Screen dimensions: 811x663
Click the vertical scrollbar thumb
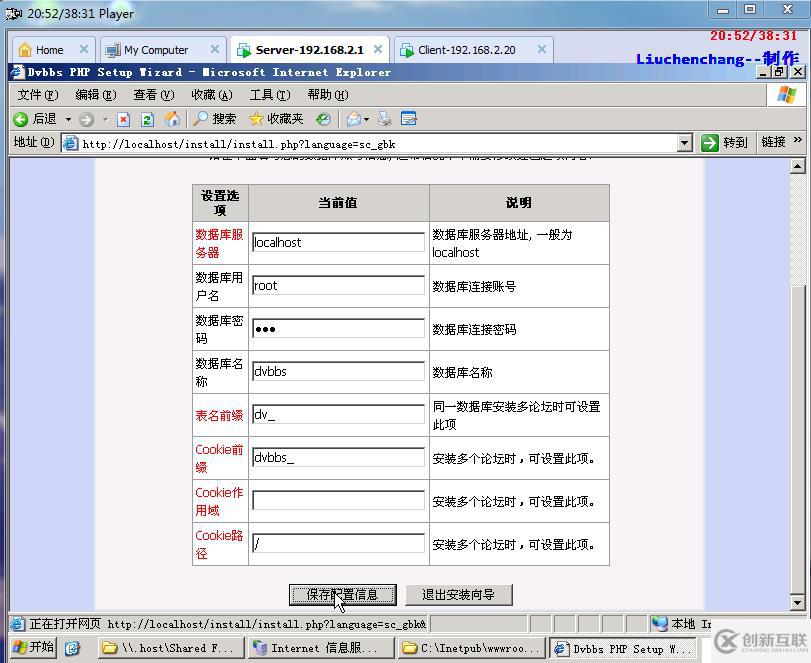pyautogui.click(x=798, y=438)
